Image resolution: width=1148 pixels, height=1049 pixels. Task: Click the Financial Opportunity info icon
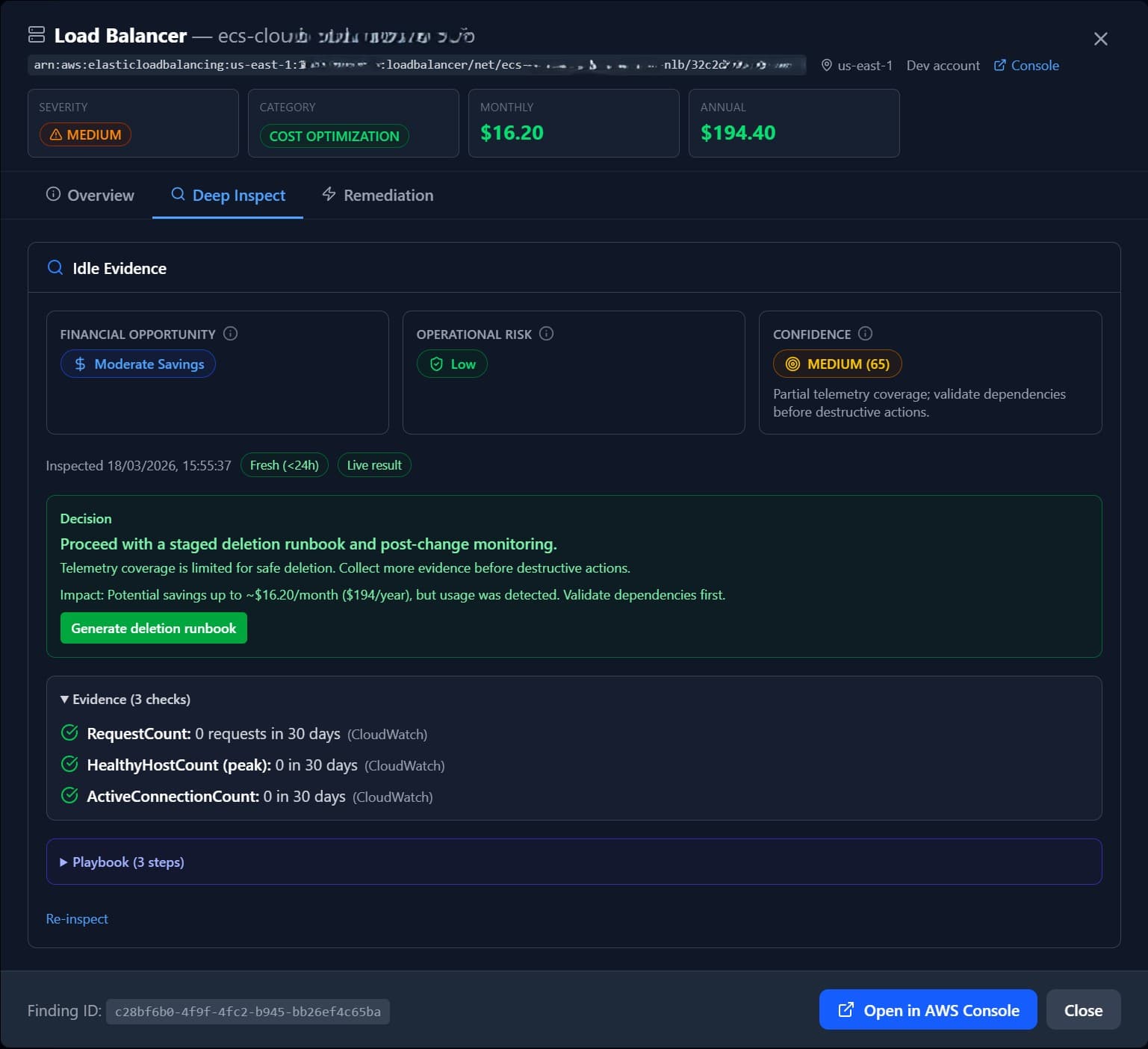[231, 334]
